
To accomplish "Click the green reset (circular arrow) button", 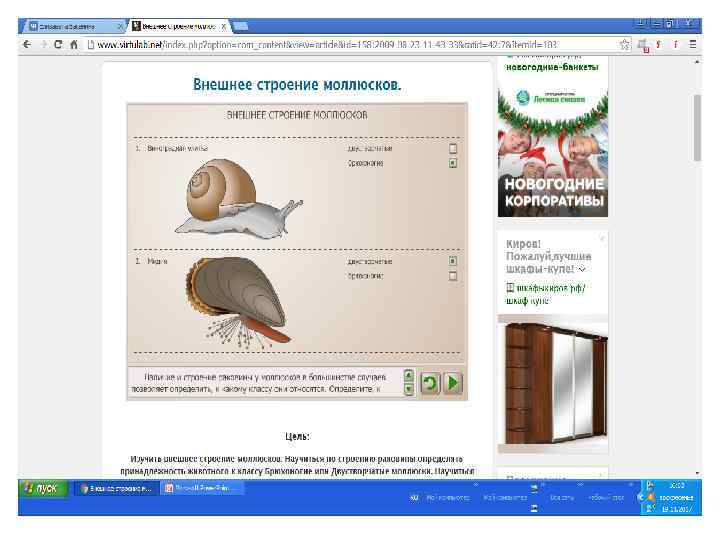I will pyautogui.click(x=430, y=382).
